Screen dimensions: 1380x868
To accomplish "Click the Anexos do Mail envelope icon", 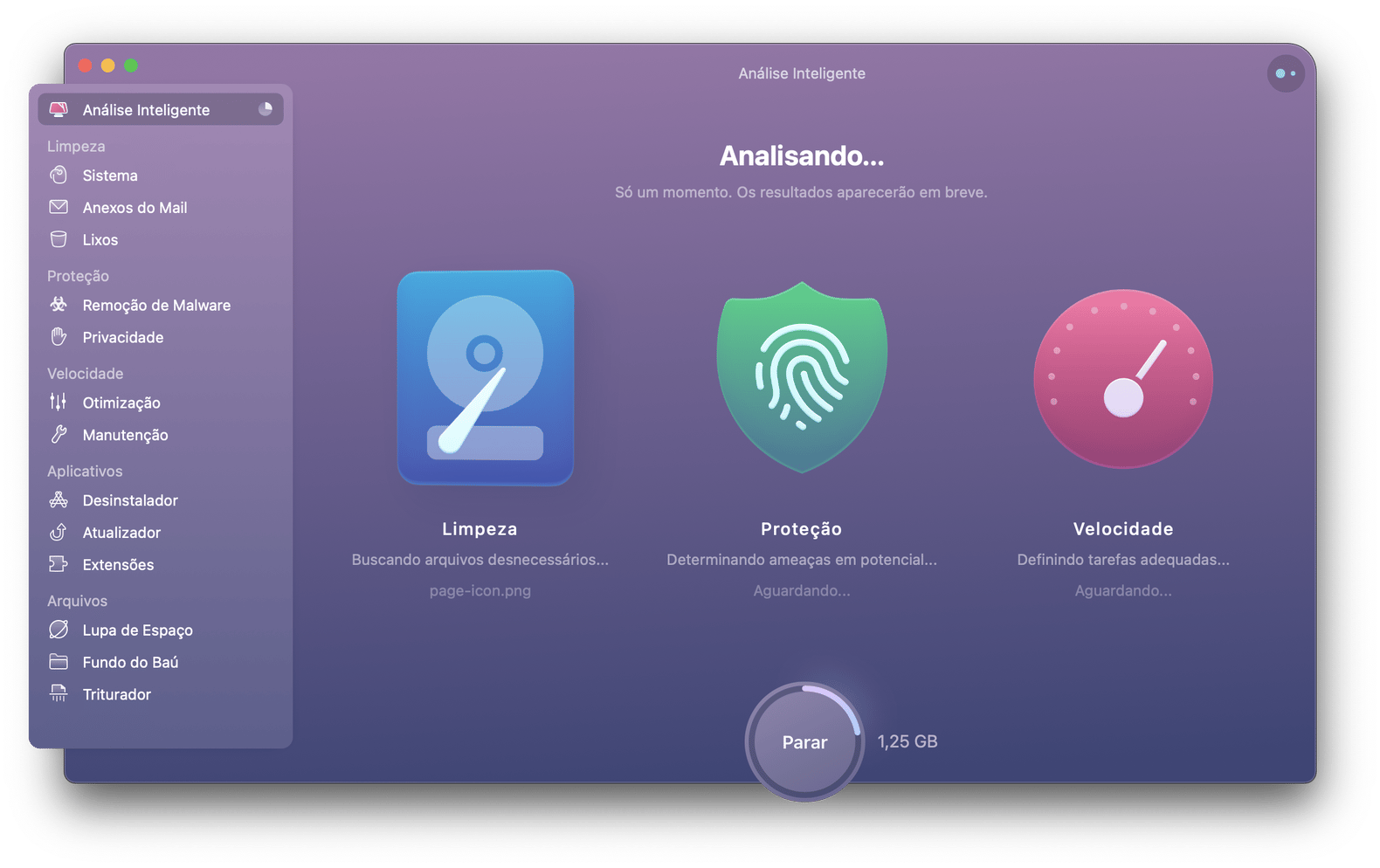I will (59, 207).
